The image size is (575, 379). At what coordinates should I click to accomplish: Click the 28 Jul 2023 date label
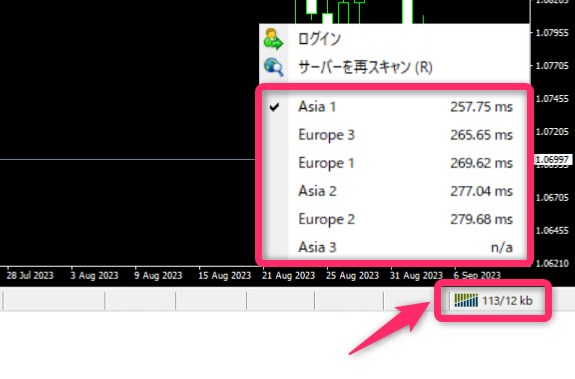pos(30,275)
